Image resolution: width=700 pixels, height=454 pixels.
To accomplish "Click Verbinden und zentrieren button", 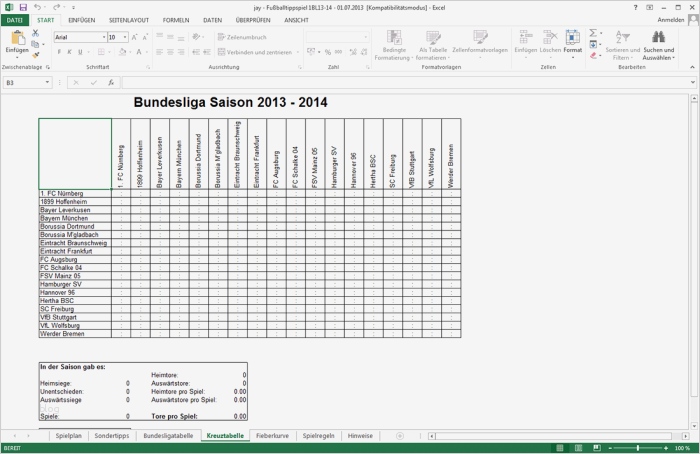I will click(255, 52).
